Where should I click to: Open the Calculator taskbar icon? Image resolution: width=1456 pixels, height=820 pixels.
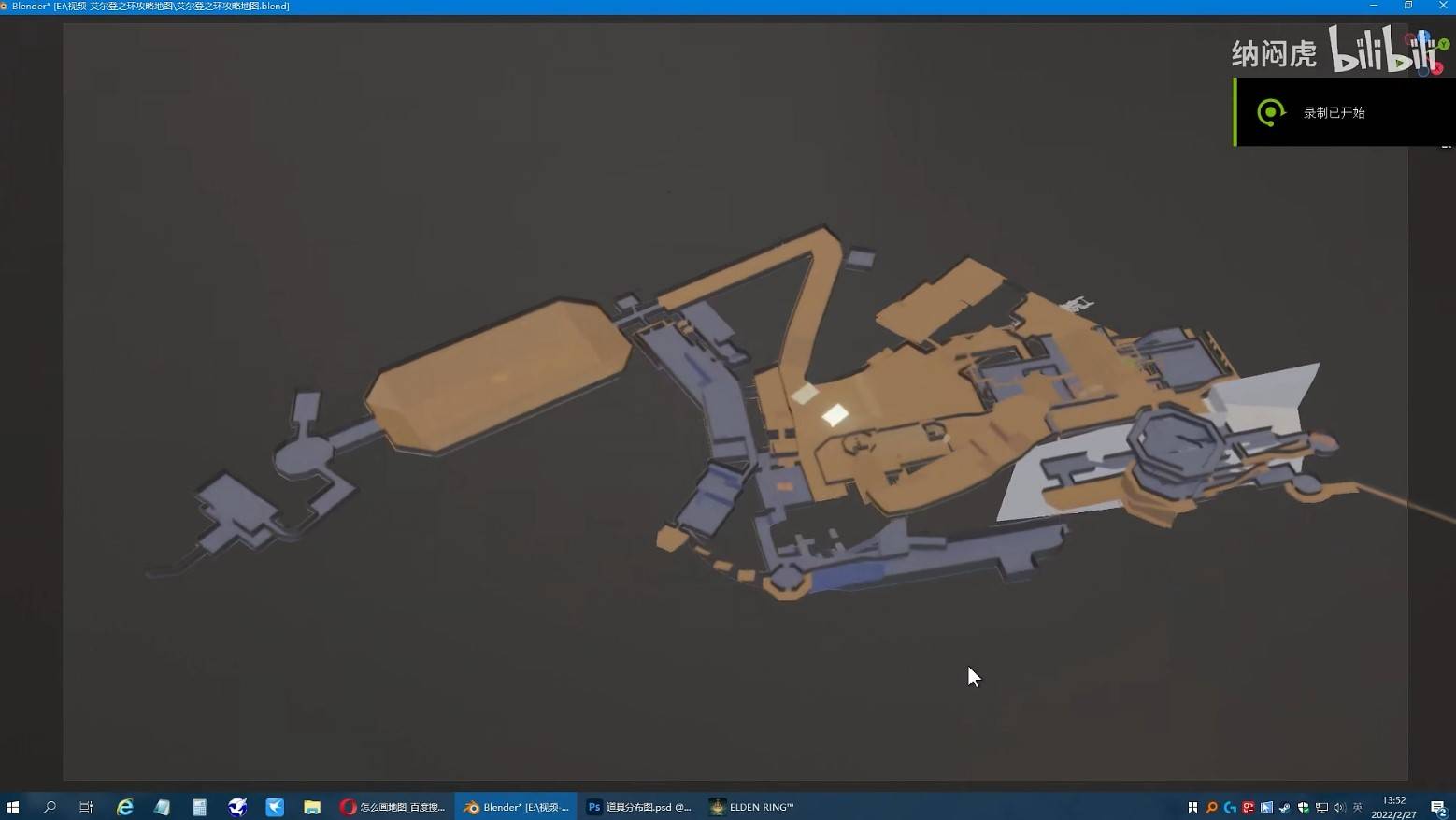coord(199,807)
